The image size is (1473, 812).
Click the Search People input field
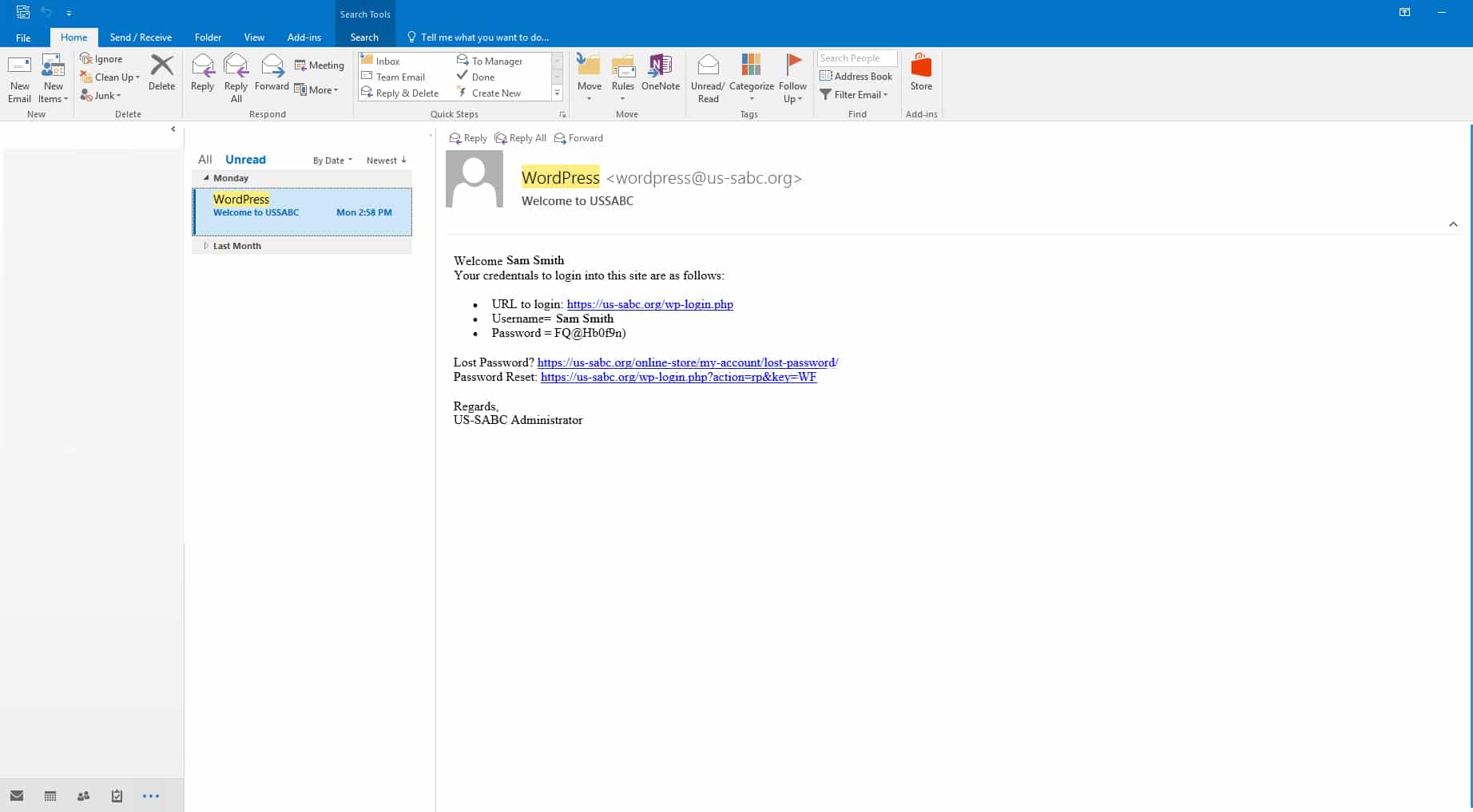click(x=856, y=58)
